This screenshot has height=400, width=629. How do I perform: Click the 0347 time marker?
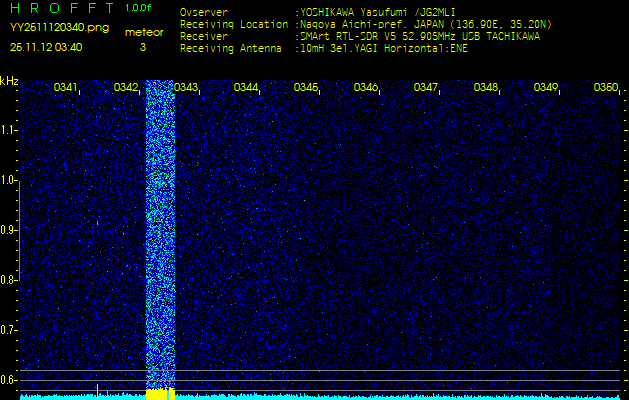[x=425, y=87]
